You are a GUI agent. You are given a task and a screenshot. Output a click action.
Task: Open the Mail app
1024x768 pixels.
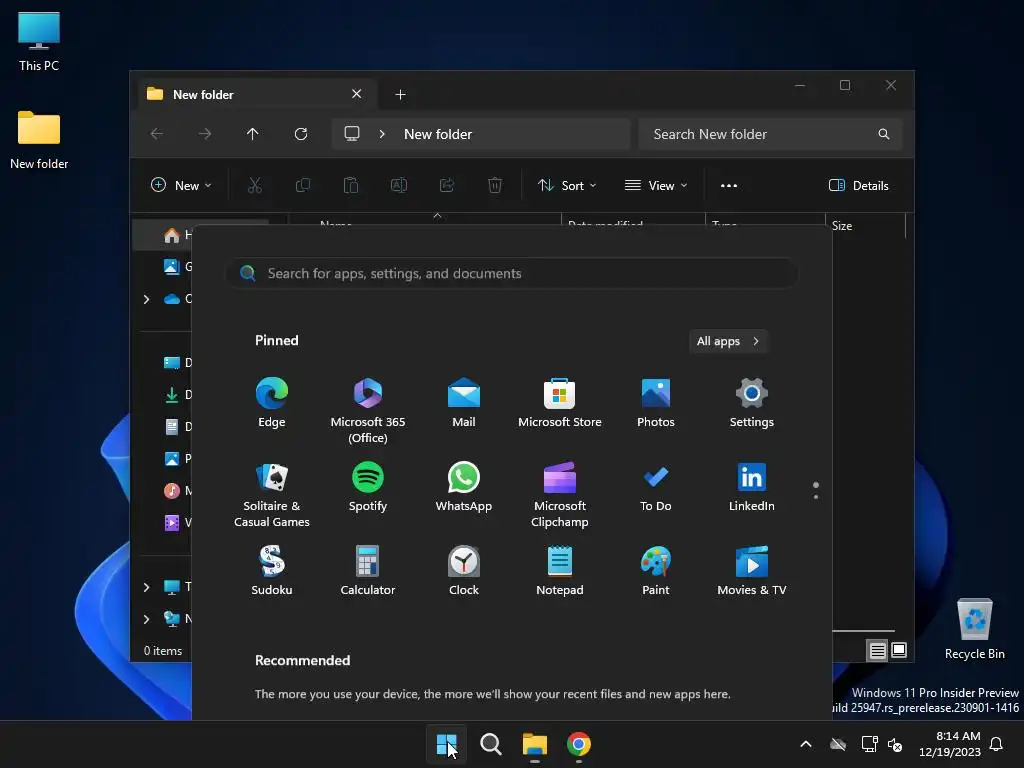[464, 403]
